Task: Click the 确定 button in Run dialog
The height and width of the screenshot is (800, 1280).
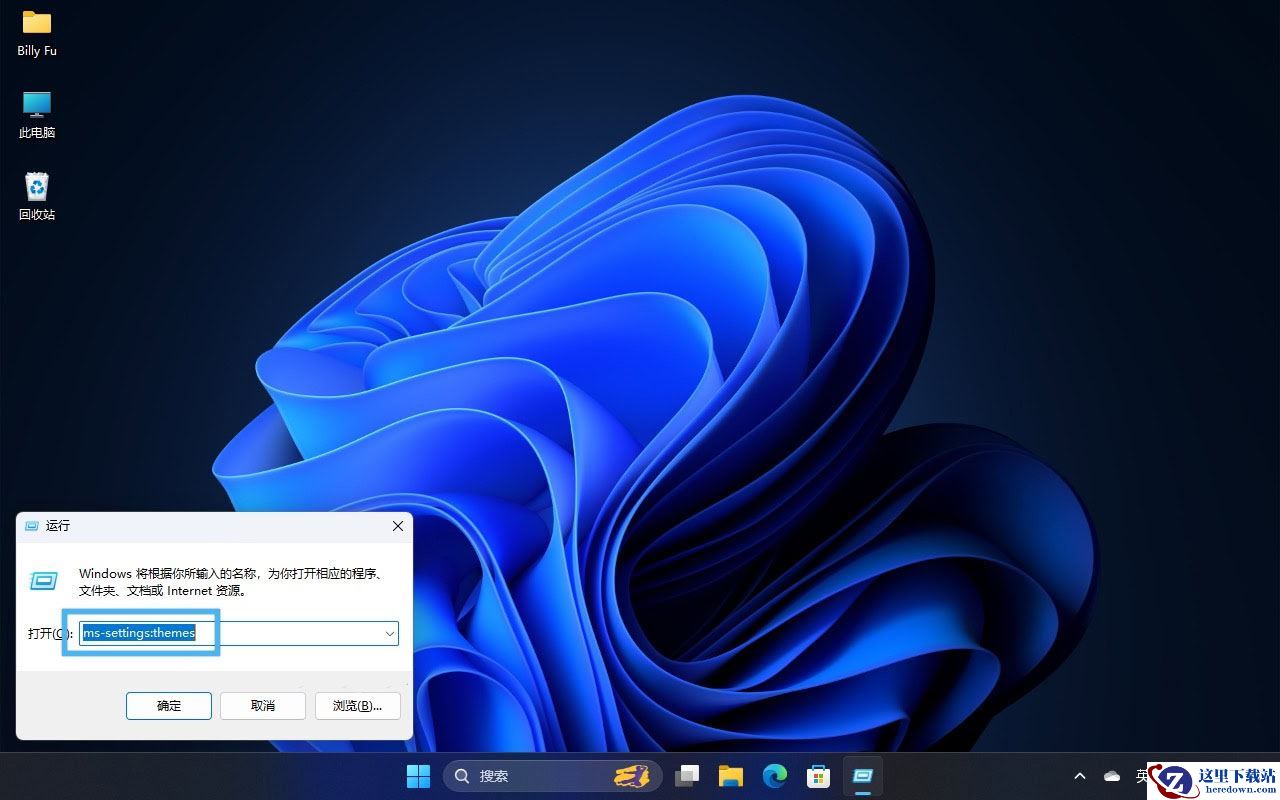Action: coord(169,705)
